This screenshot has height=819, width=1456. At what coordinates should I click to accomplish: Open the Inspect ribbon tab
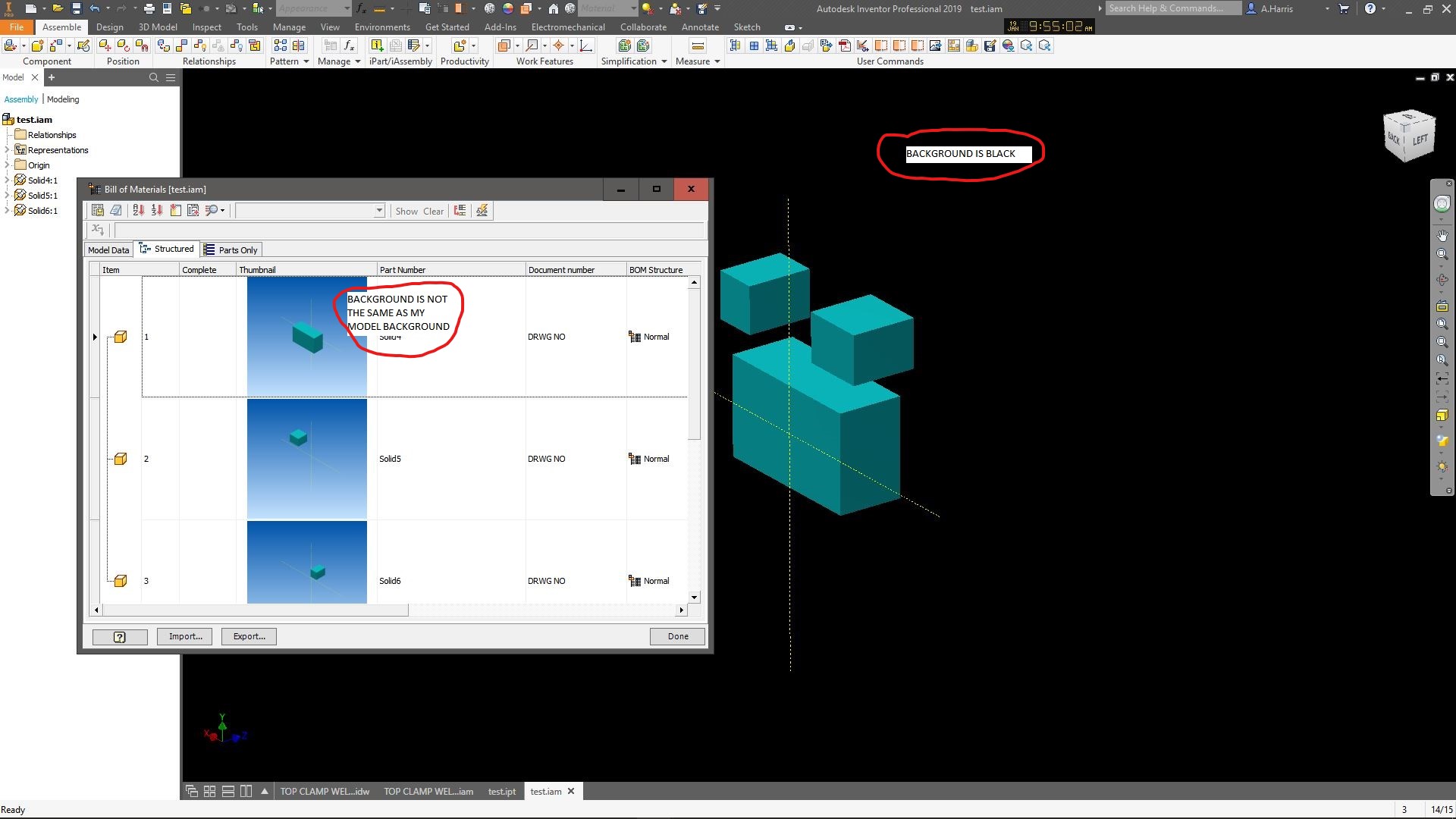(206, 27)
